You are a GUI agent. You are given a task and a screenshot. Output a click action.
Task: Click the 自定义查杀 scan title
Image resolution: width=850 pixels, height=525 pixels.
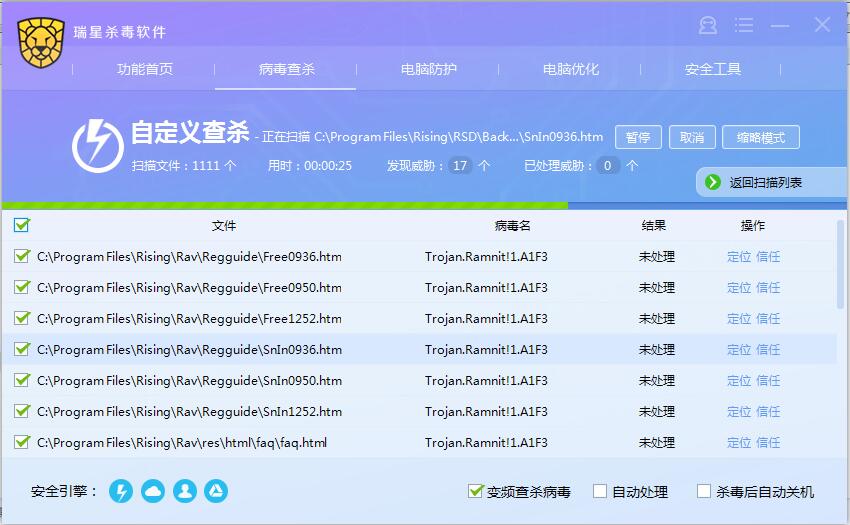(190, 132)
